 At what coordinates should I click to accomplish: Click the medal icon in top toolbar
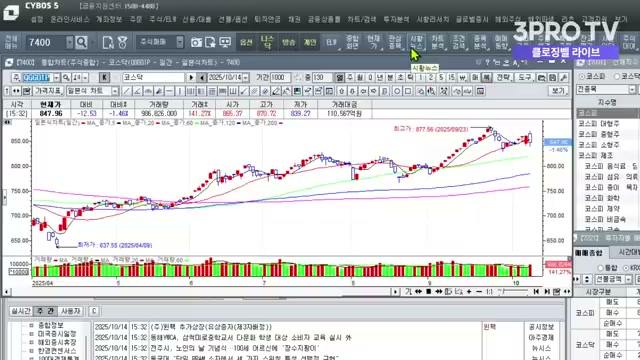coord(122,42)
